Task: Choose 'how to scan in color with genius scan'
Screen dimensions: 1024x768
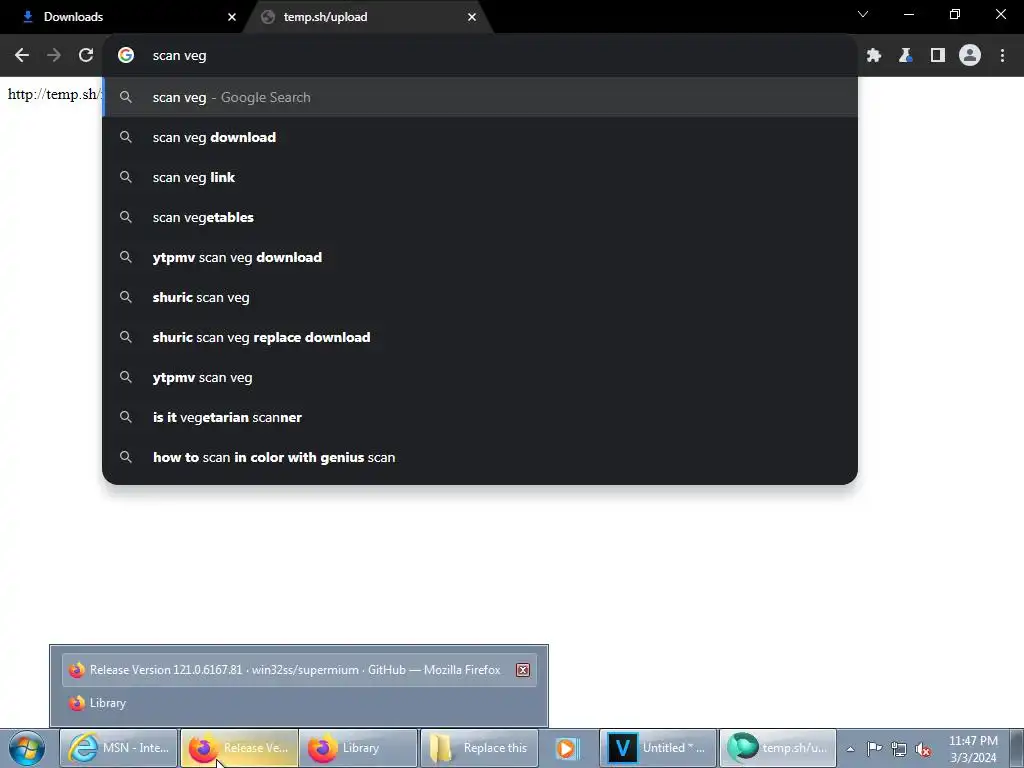Action: (480, 457)
